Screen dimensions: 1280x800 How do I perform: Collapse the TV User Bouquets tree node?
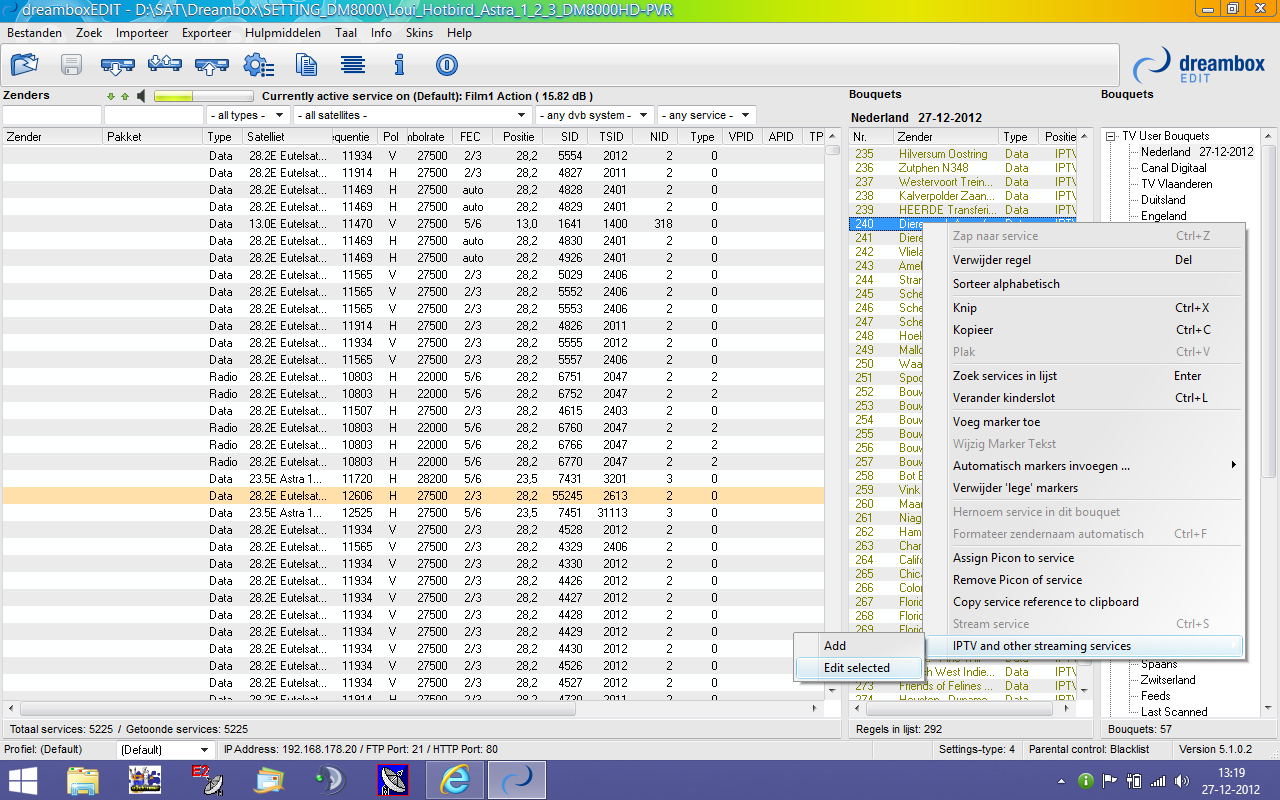[x=1111, y=136]
